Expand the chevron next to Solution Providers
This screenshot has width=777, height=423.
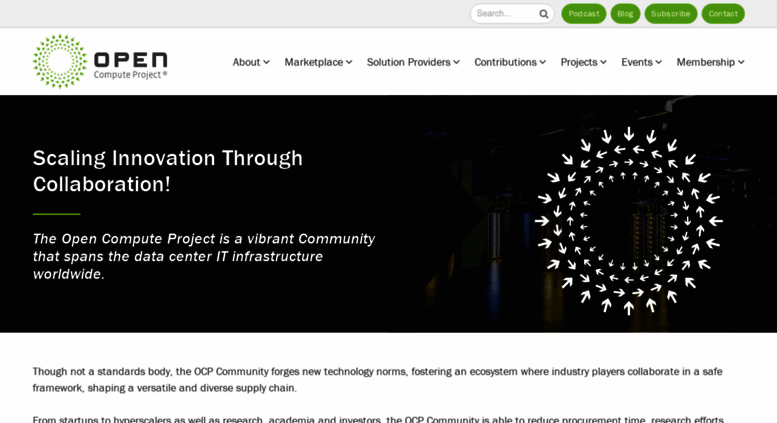click(x=456, y=62)
